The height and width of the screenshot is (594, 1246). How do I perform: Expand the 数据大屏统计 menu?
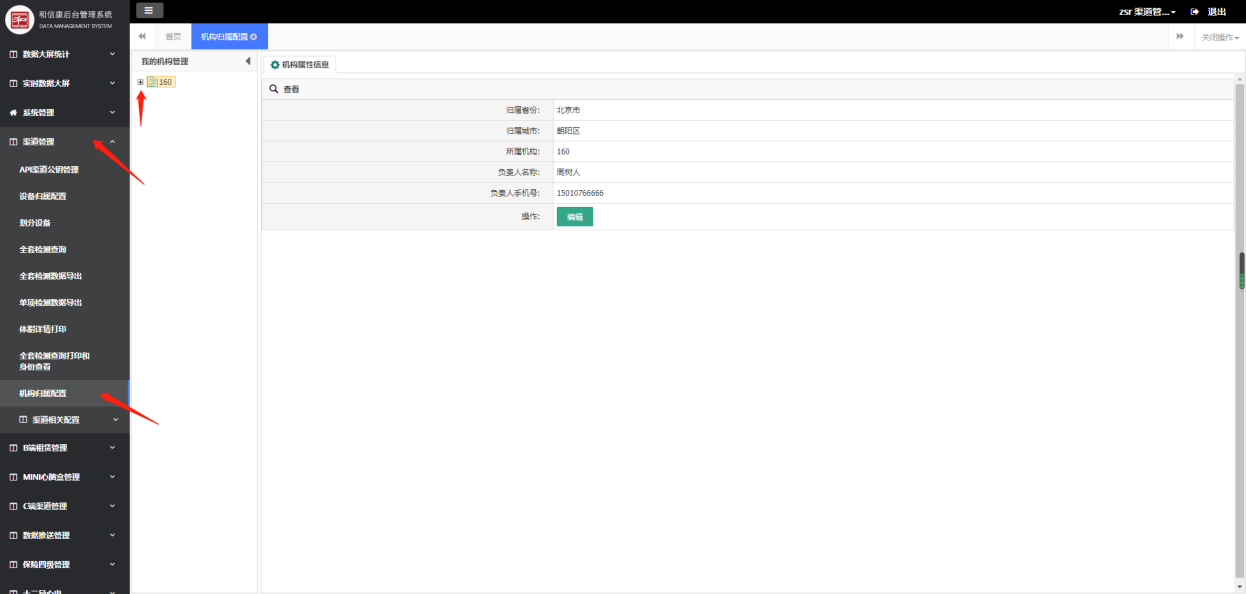pos(64,54)
